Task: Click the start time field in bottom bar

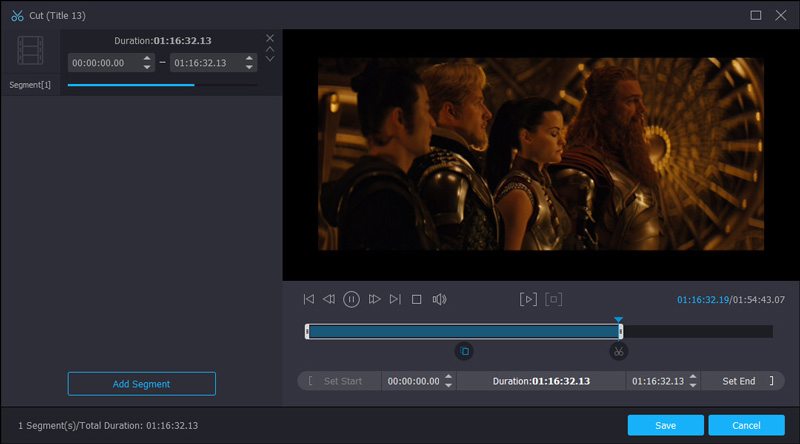Action: point(411,381)
